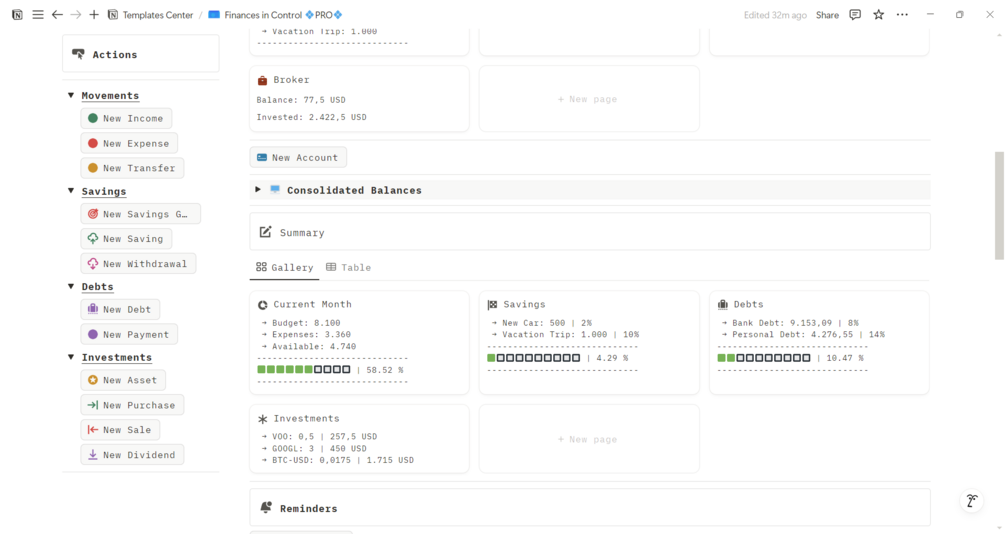Open Templates Center breadcrumb
Viewport: 1005px width, 534px height.
click(158, 15)
